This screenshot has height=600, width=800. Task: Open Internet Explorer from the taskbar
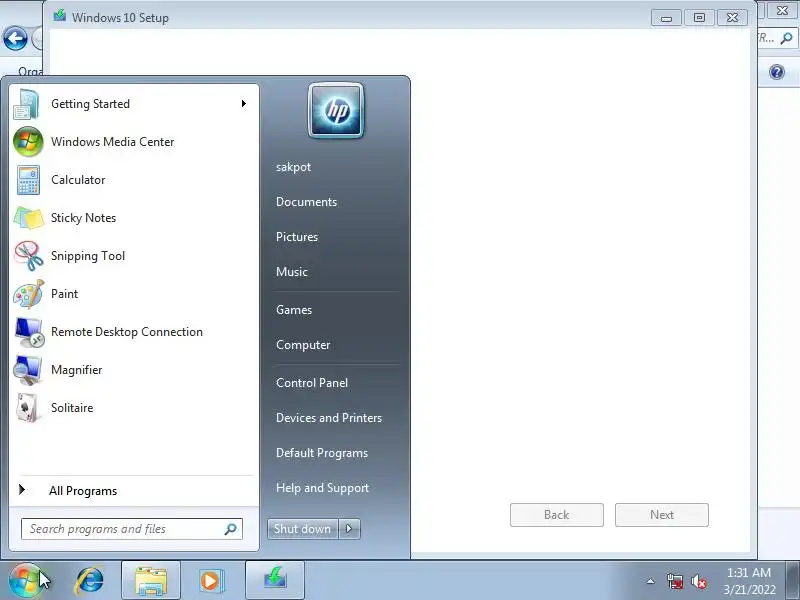[90, 581]
